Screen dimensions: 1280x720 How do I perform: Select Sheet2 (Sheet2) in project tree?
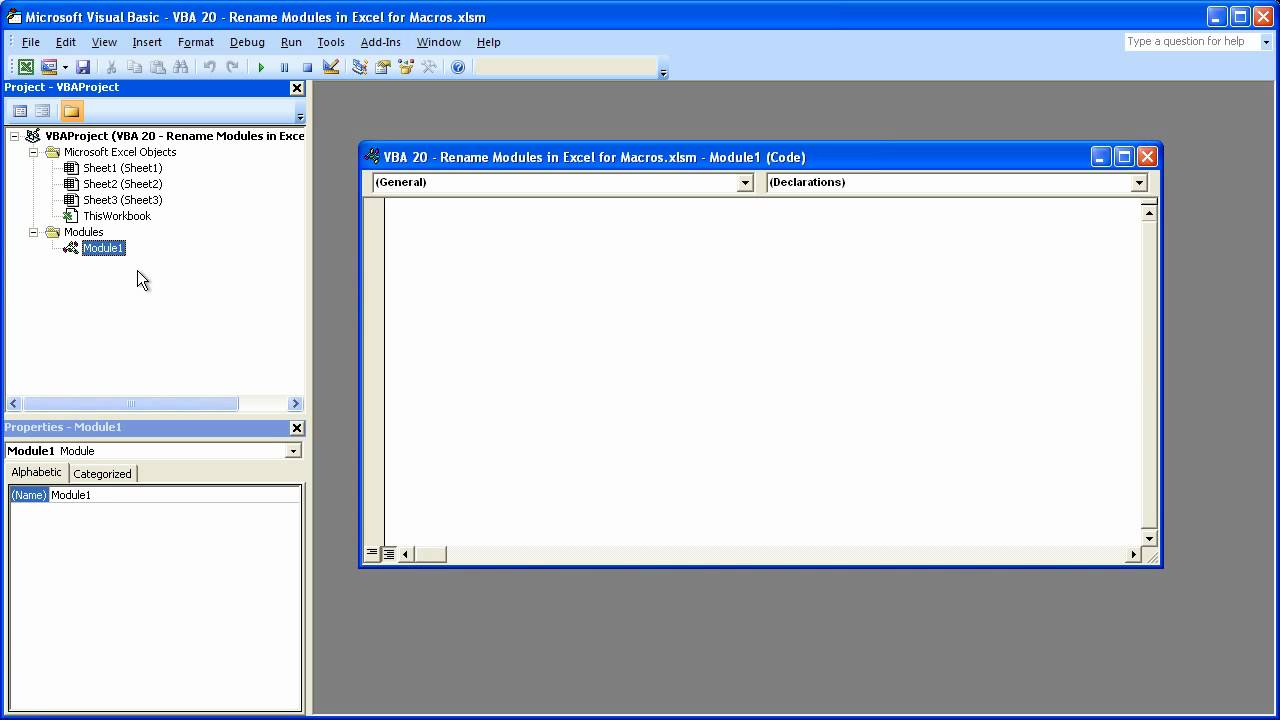click(122, 184)
